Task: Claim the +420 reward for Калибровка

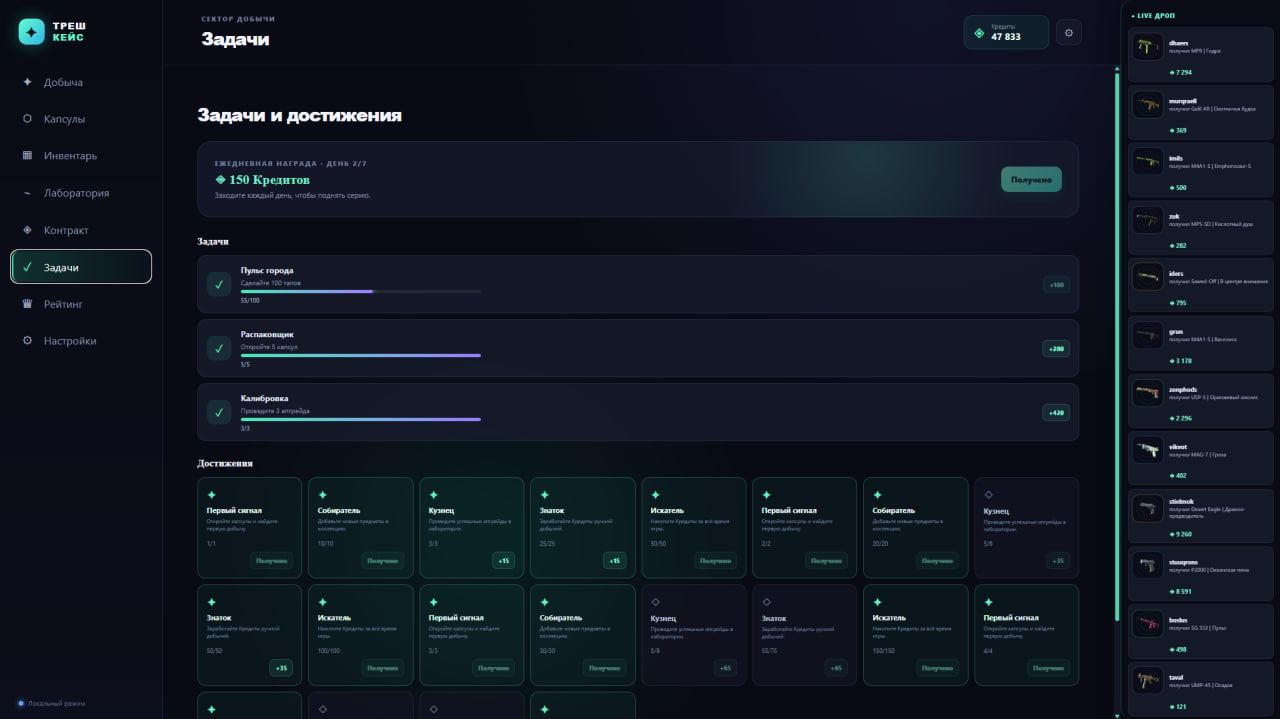Action: point(1056,412)
